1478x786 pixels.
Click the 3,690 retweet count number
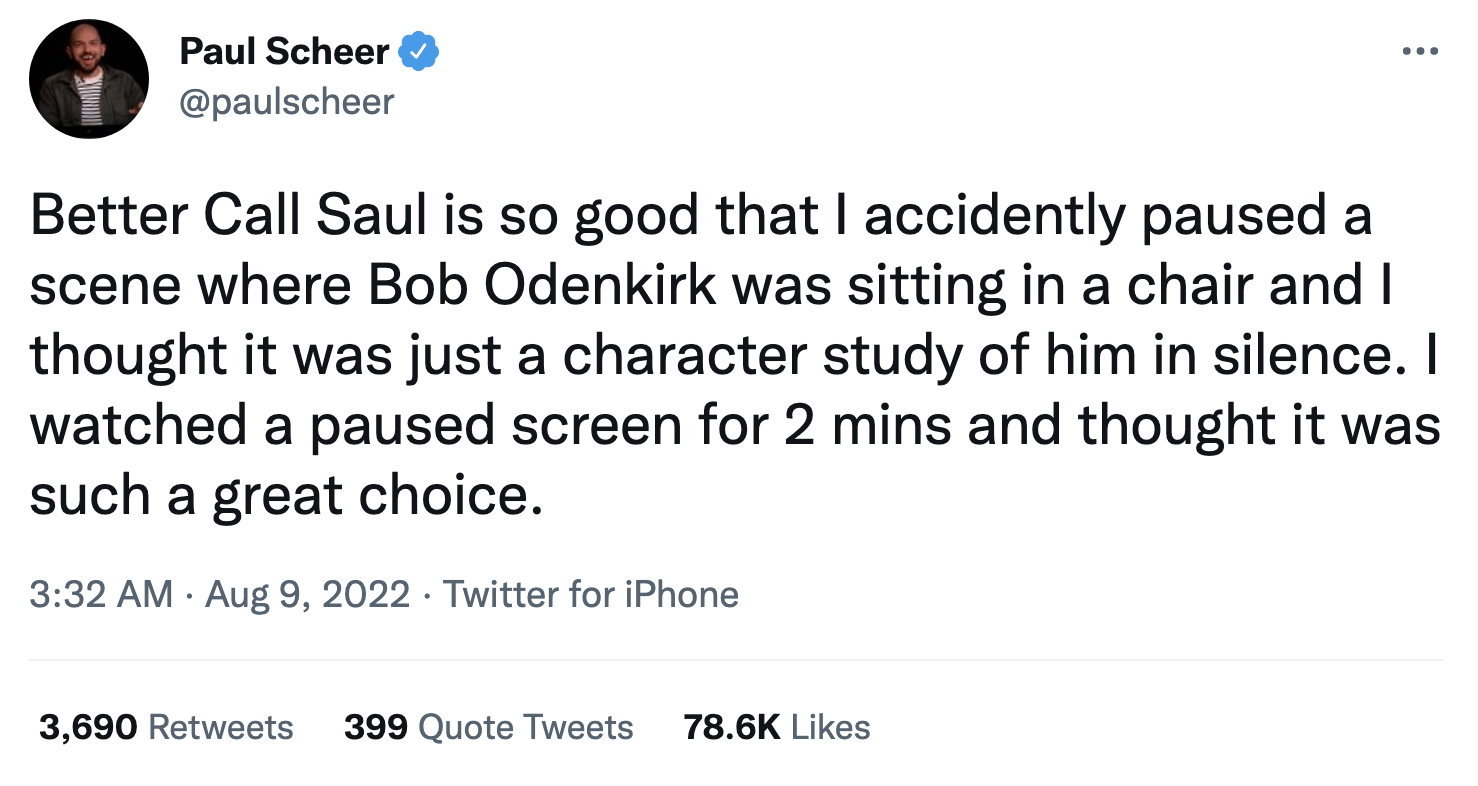pos(88,727)
